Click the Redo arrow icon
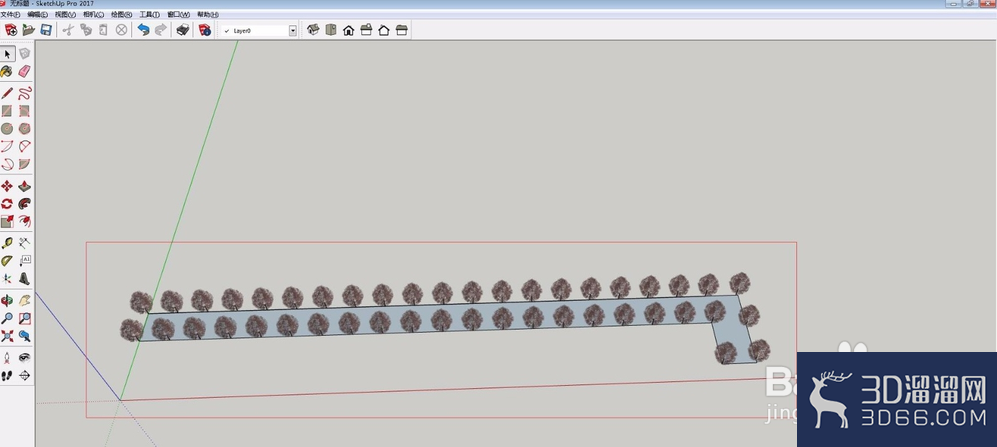The height and width of the screenshot is (447, 997). pyautogui.click(x=160, y=30)
